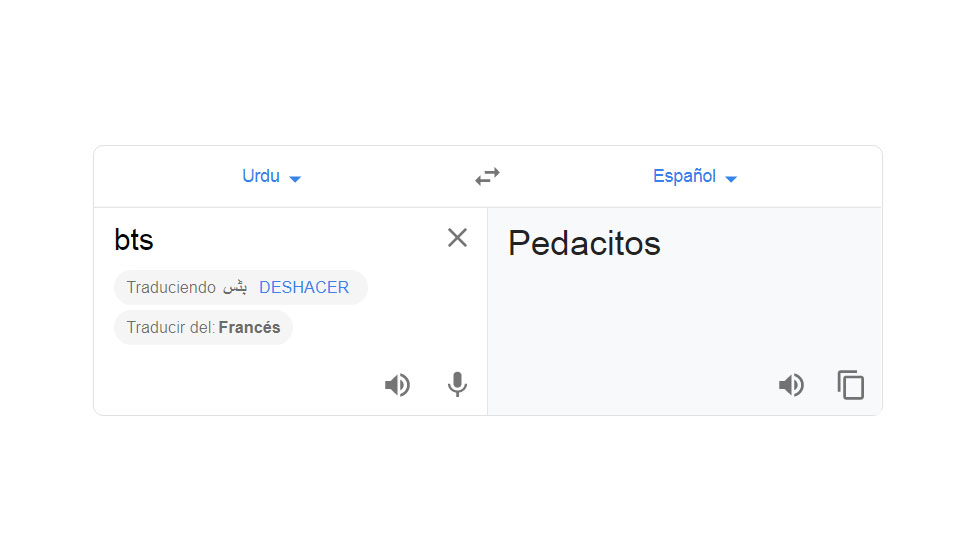Select the Español target language label

[x=684, y=176]
